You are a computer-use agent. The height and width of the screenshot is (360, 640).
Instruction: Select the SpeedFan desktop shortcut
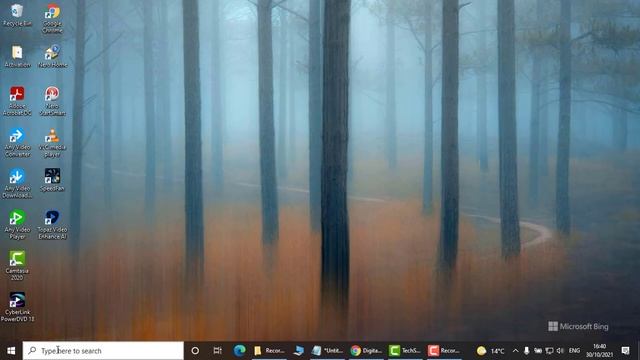(x=53, y=180)
